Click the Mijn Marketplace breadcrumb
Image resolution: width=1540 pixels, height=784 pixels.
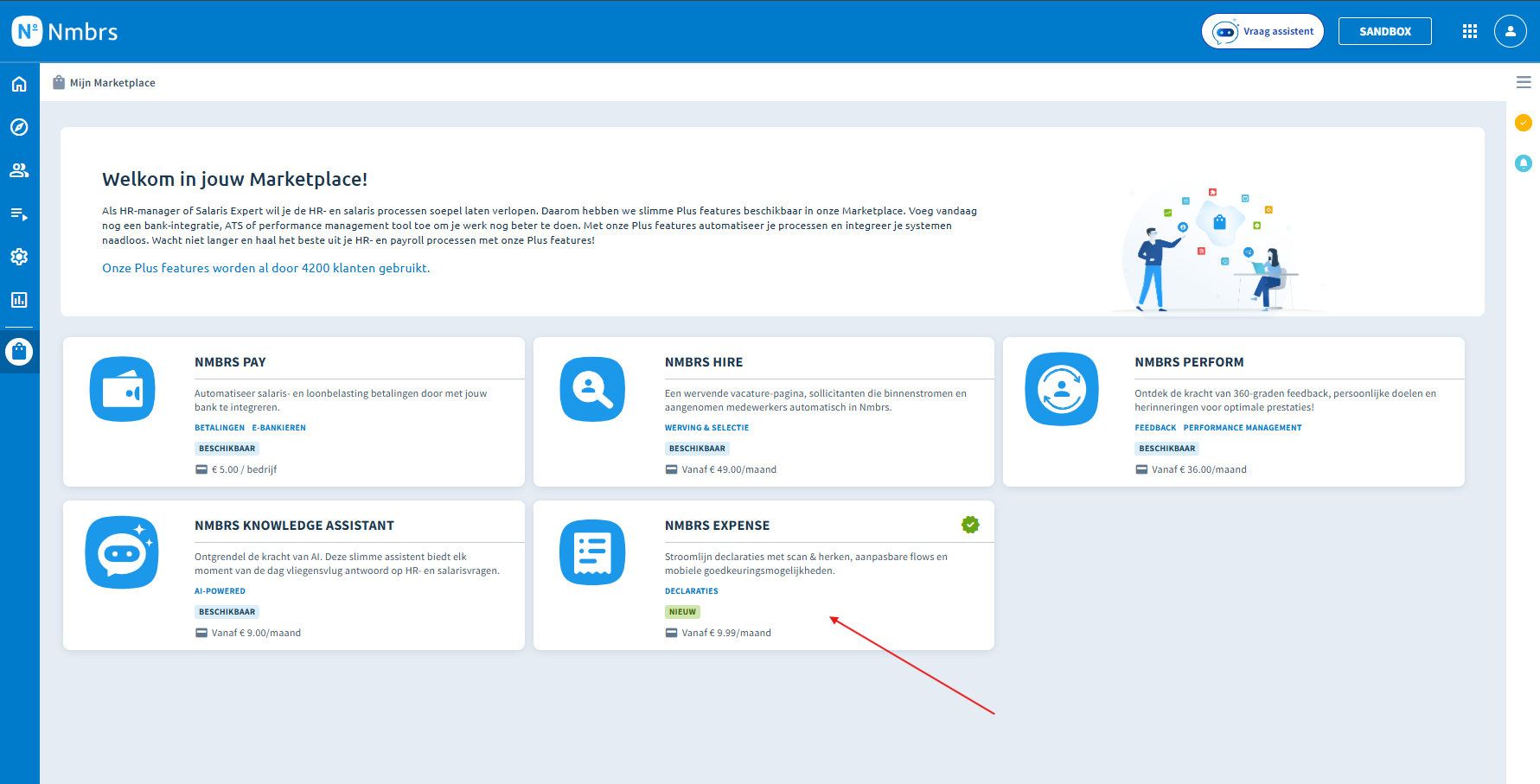(112, 83)
